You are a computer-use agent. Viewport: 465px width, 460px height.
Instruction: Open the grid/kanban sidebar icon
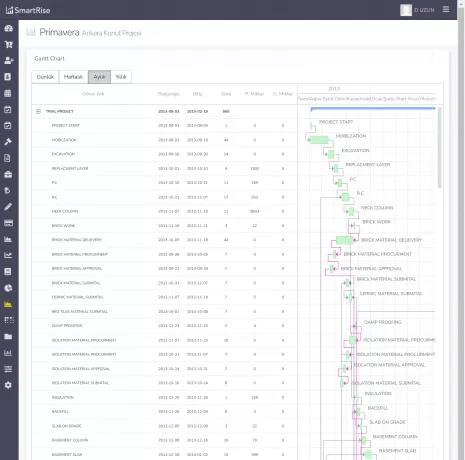pos(9,320)
